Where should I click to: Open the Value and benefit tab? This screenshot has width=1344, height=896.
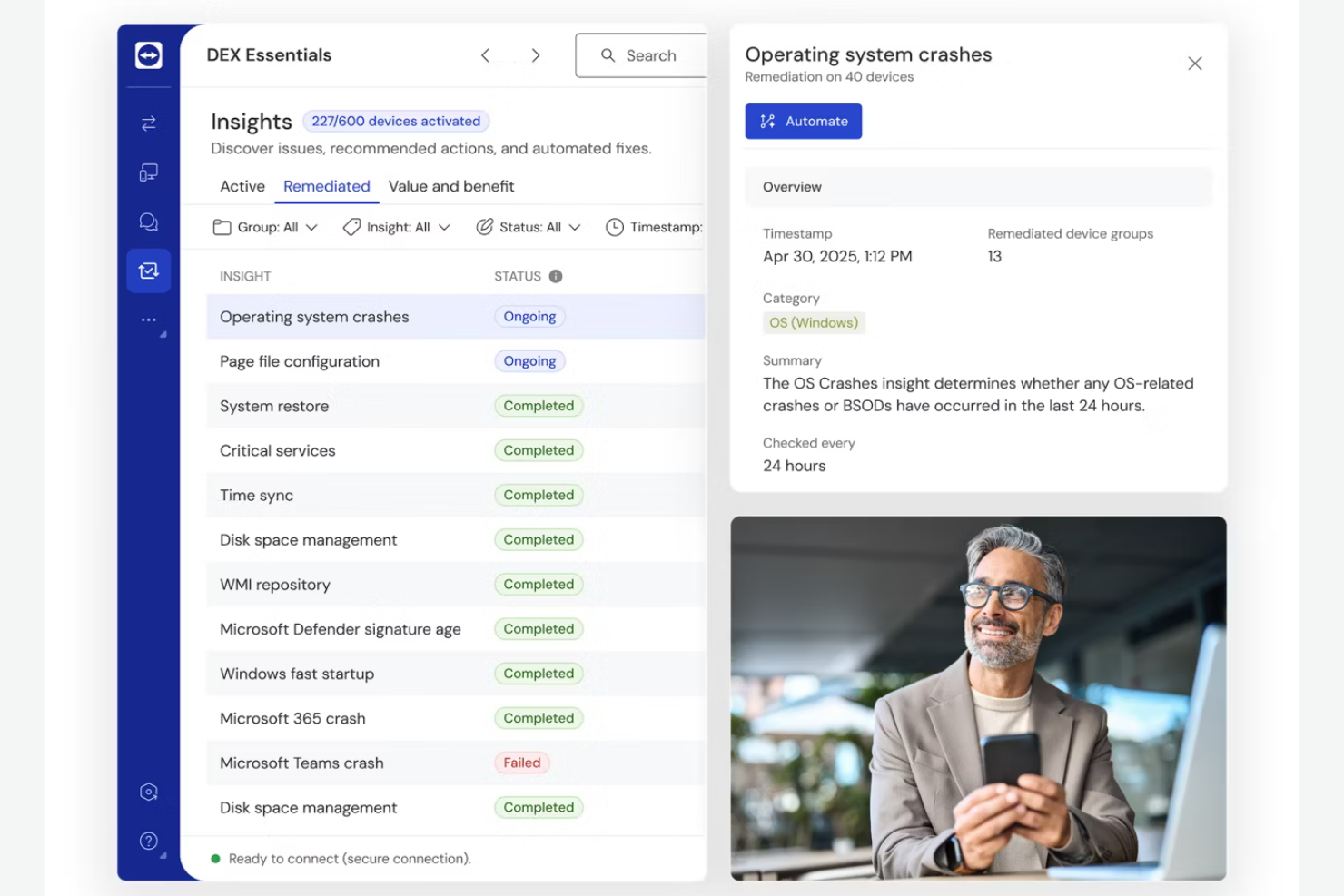pos(451,186)
